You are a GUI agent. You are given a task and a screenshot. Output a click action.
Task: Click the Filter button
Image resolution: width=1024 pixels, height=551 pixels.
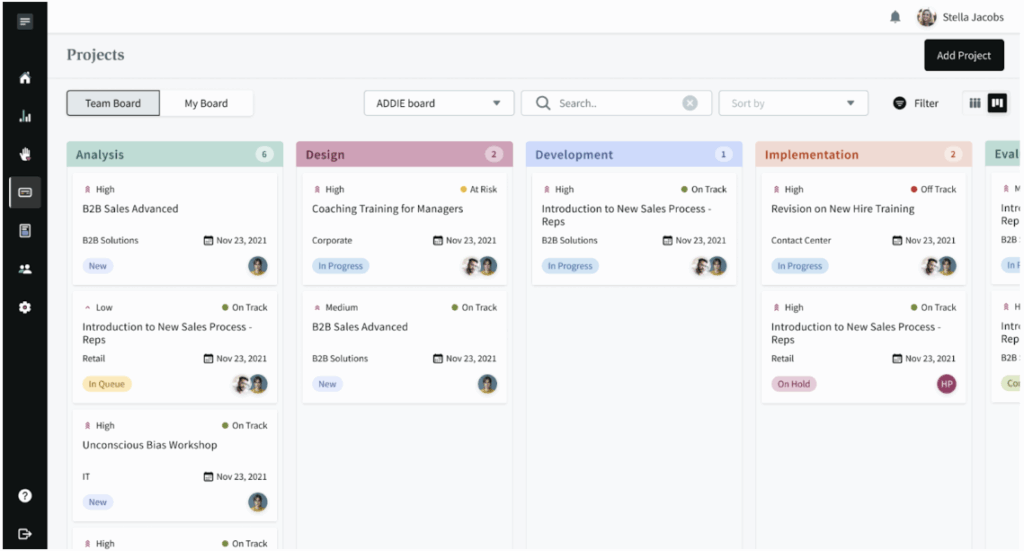pyautogui.click(x=916, y=103)
